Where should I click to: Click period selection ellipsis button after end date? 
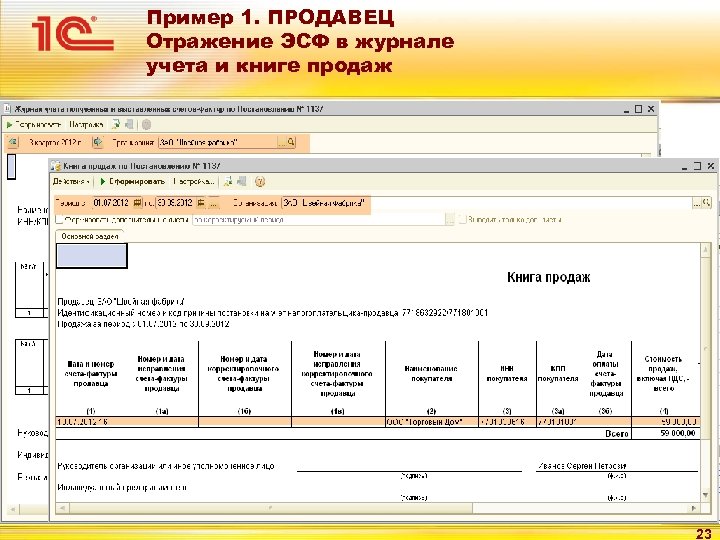tap(214, 203)
